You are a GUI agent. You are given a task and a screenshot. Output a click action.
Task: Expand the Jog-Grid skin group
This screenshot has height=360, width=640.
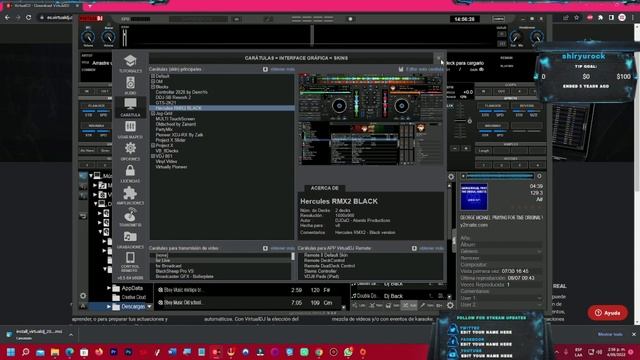coord(153,113)
